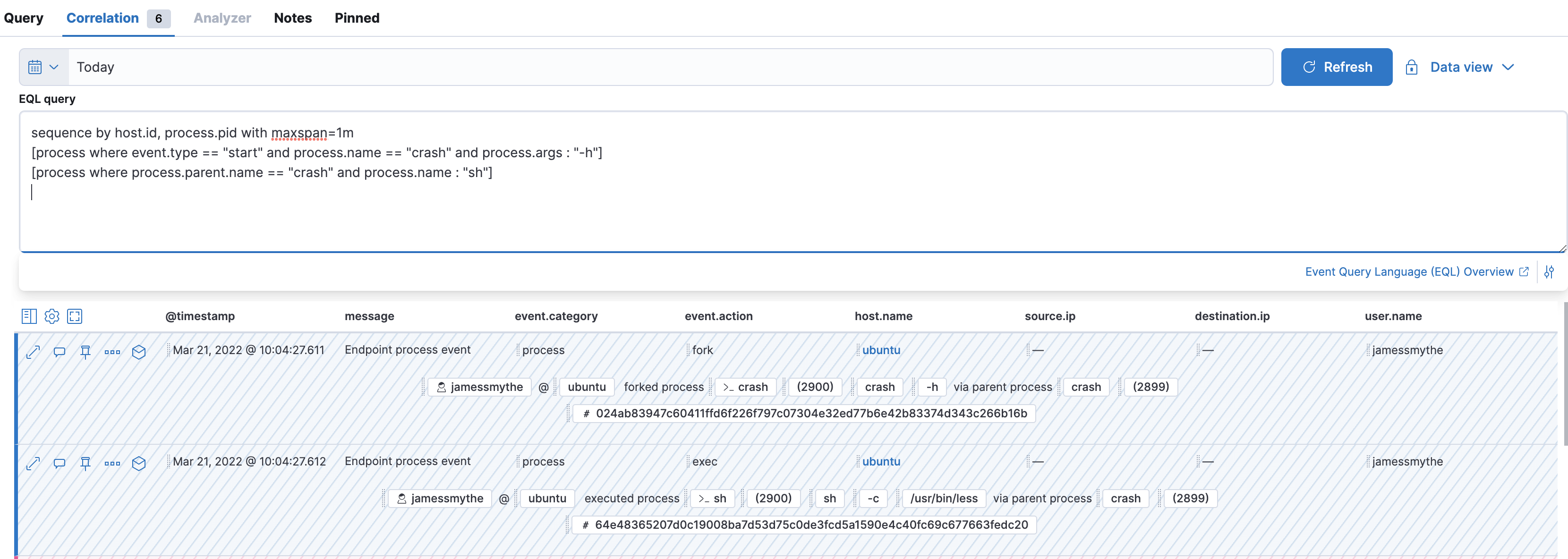This screenshot has height=559, width=1568.
Task: Click the ubuntu host name link
Action: (881, 350)
